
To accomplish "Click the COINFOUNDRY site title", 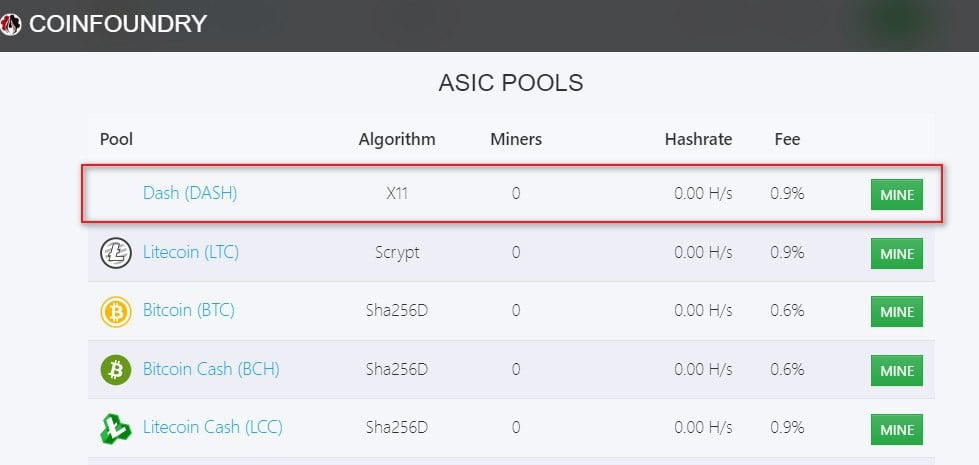I will click(117, 24).
